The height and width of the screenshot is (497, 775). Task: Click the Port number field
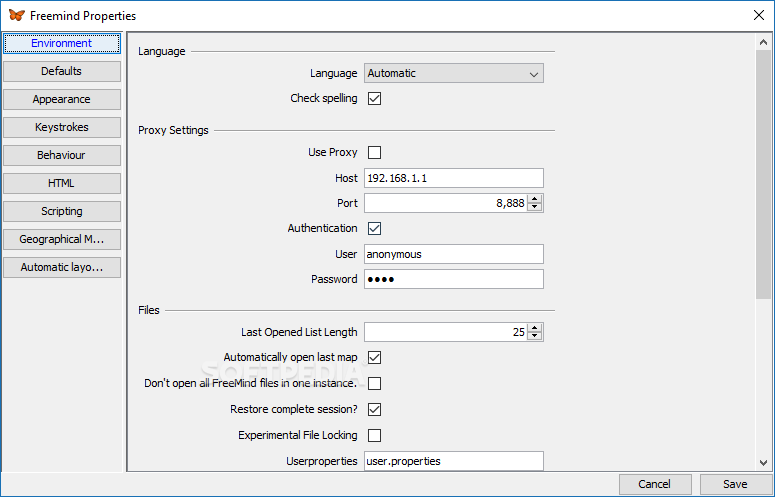pos(446,203)
